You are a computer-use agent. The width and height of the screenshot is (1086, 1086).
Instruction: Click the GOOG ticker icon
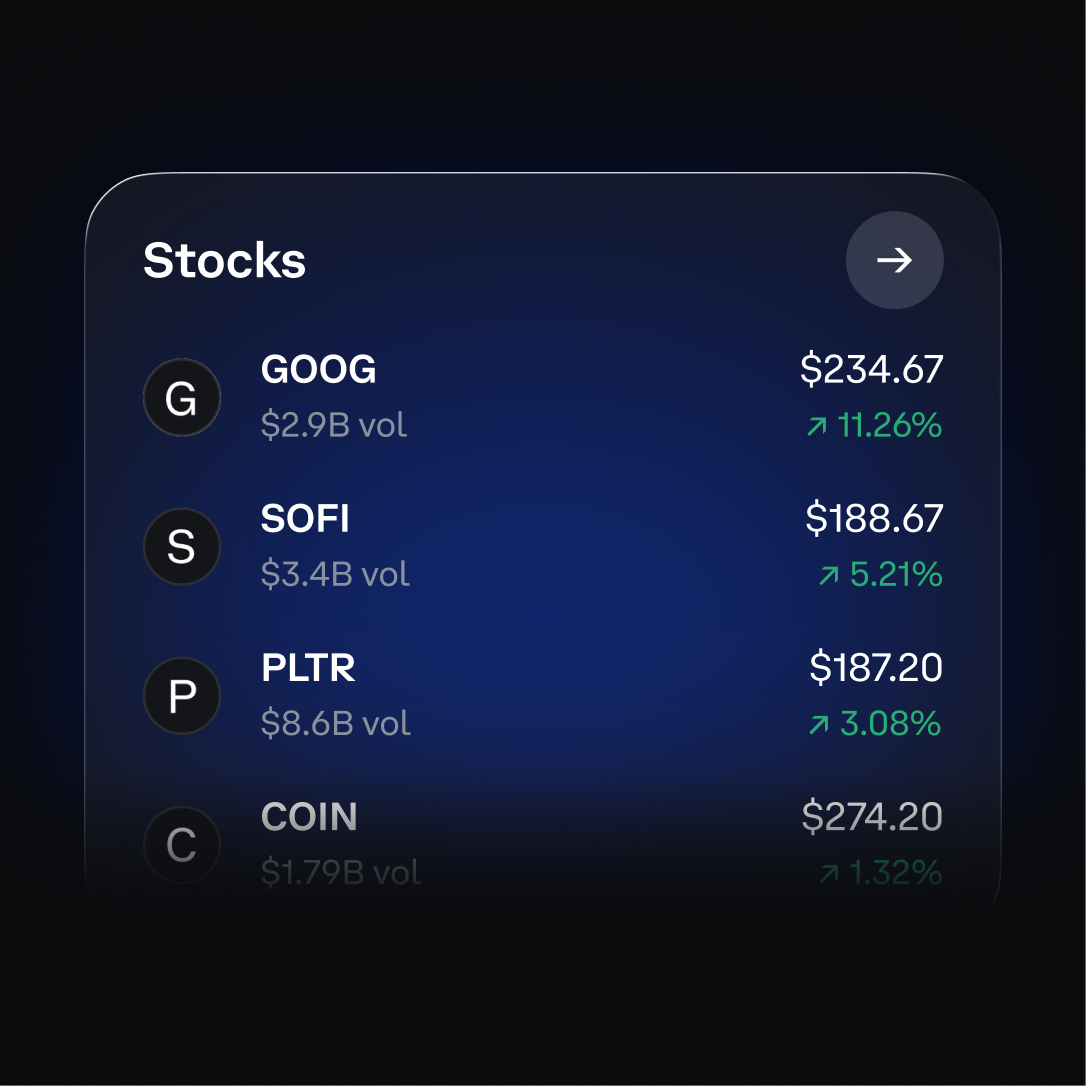coord(182,397)
